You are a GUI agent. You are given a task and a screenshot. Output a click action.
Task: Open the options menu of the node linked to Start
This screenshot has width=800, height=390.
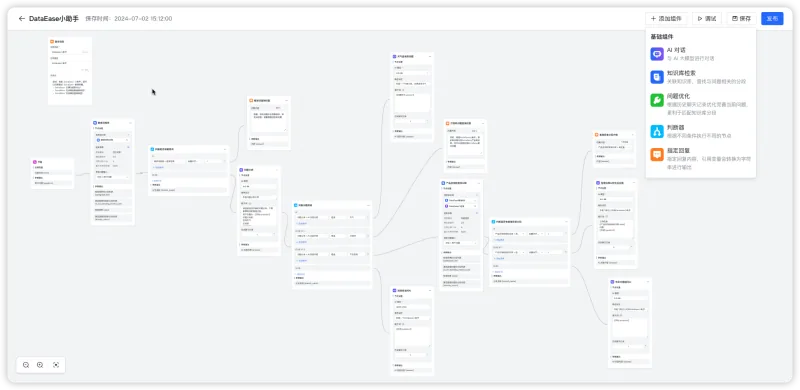131,123
